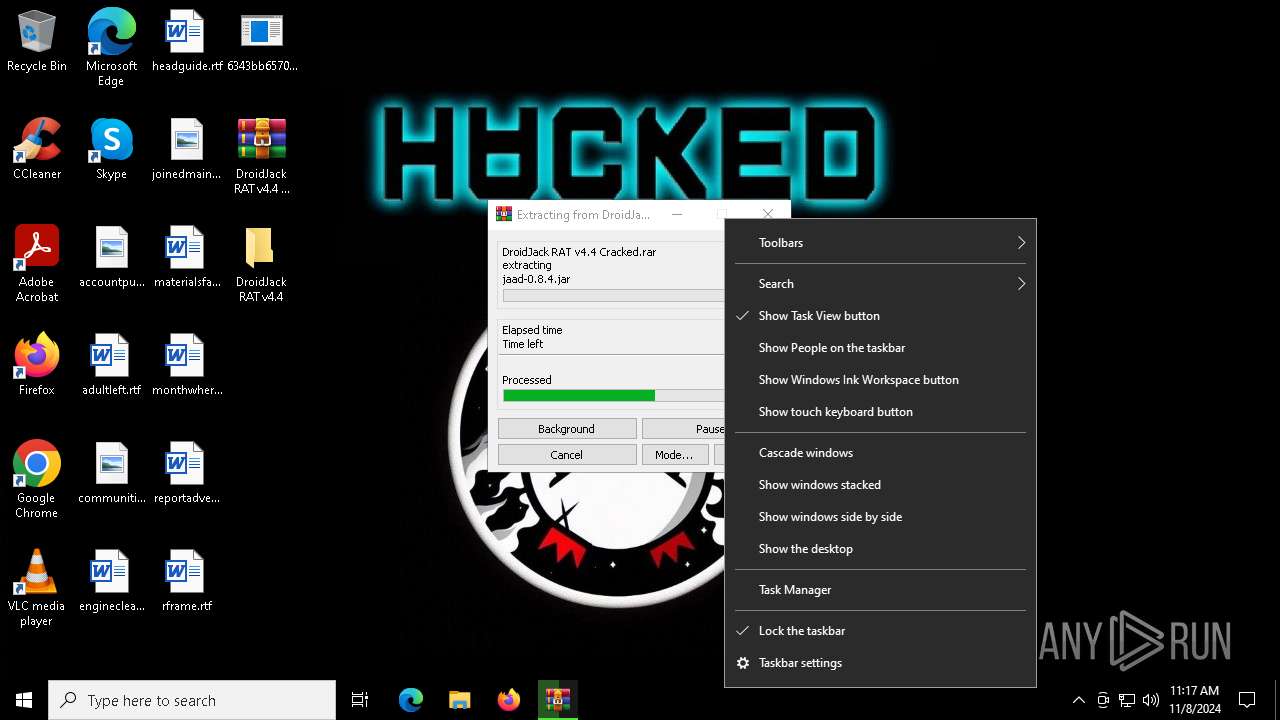
Task: Select the Skype desktop shortcut
Action: click(111, 149)
